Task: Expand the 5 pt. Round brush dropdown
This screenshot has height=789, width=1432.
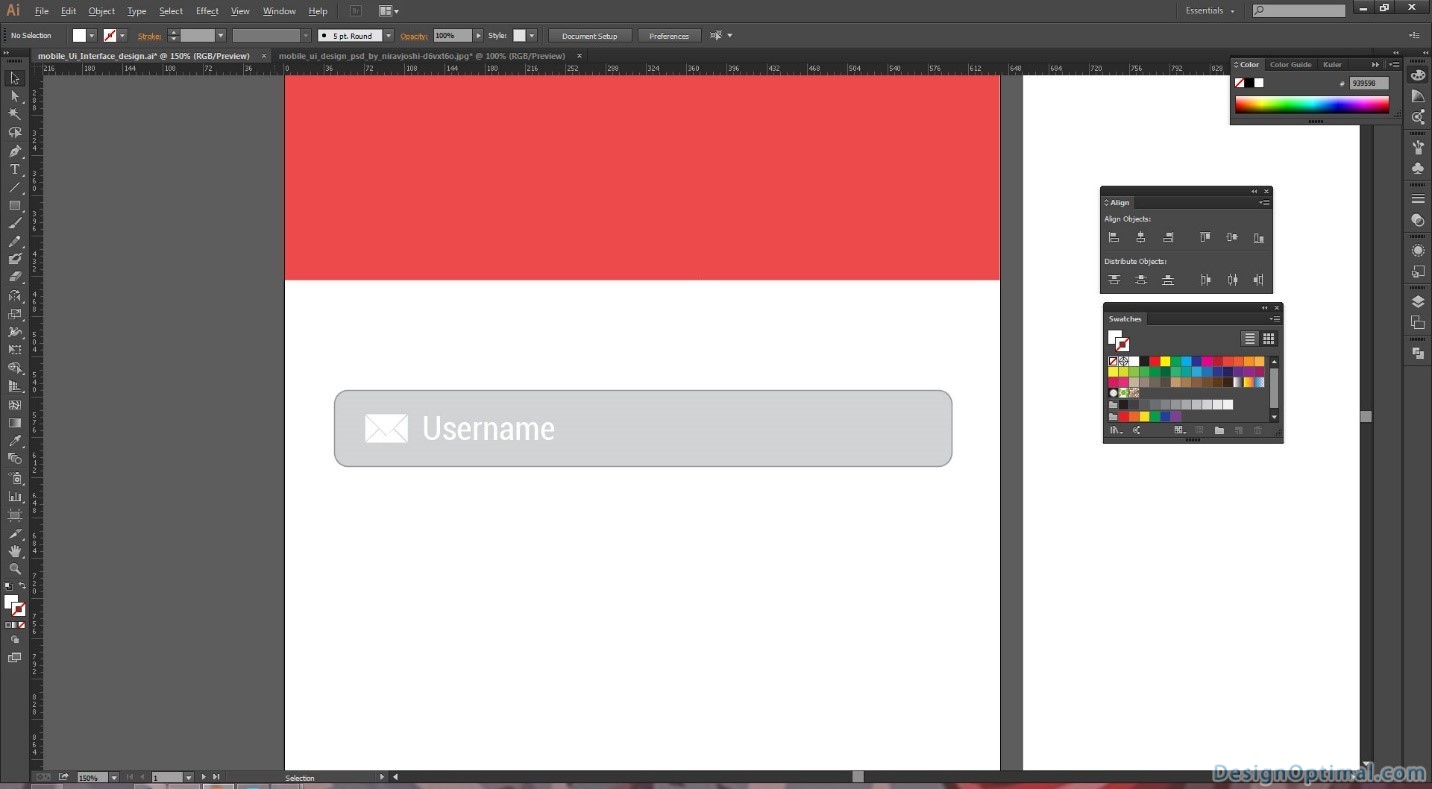Action: [x=388, y=35]
